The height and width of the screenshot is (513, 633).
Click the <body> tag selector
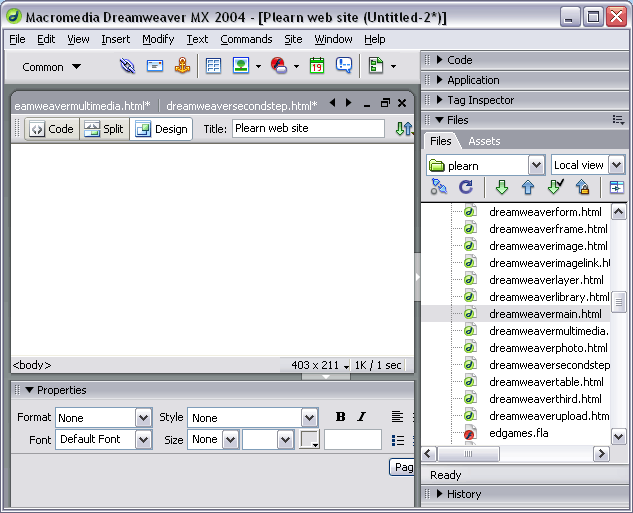pos(32,365)
